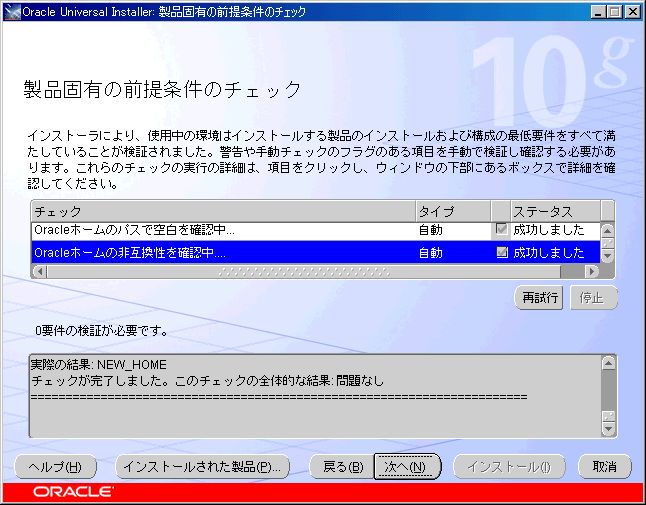Click the タイプ column header
The image size is (646, 505).
(x=453, y=211)
